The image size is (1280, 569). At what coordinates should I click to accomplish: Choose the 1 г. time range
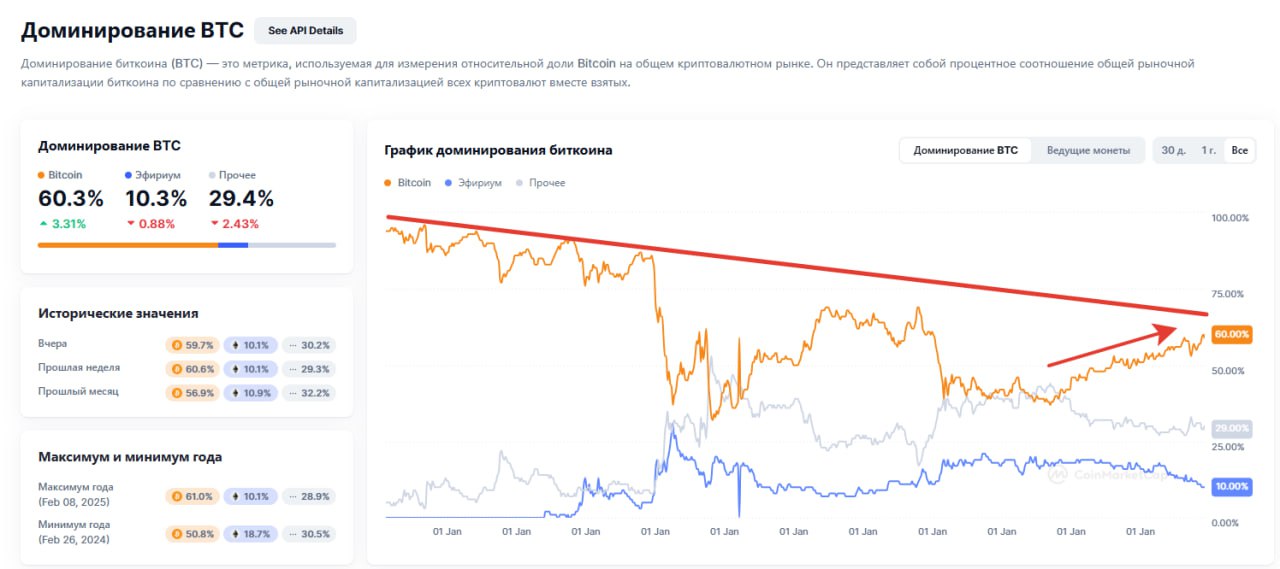click(x=1209, y=150)
